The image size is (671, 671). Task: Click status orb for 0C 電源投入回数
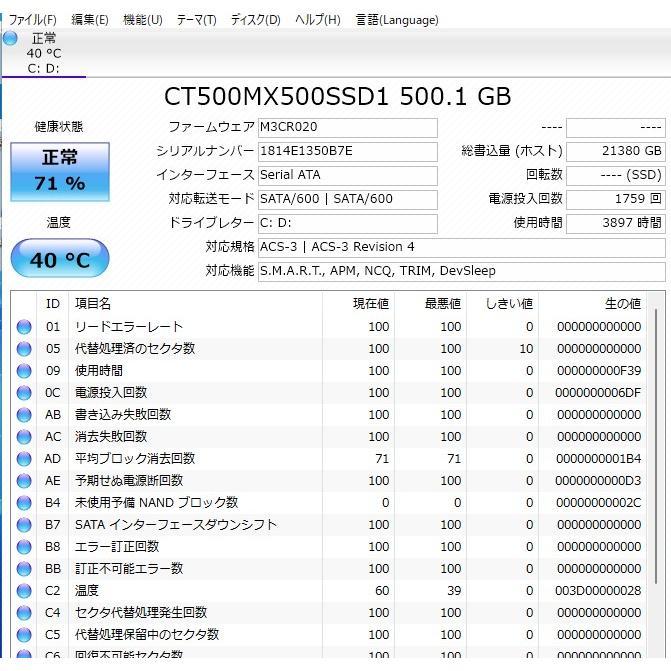pyautogui.click(x=24, y=393)
